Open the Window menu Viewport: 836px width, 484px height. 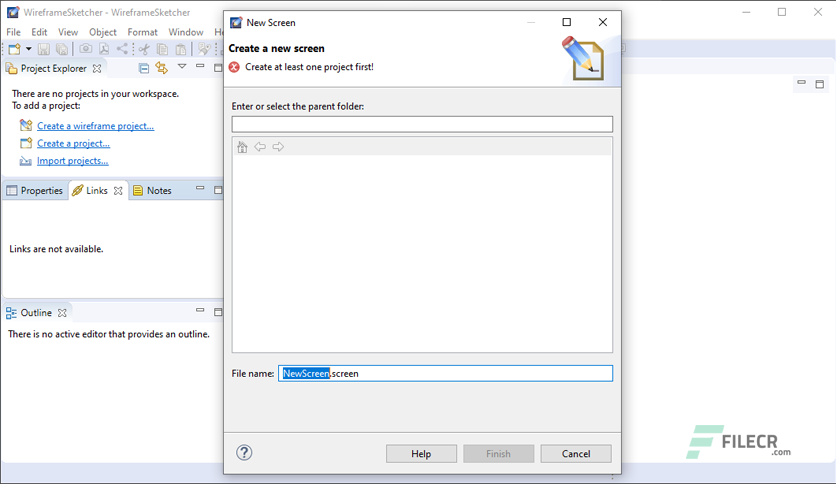coord(186,32)
